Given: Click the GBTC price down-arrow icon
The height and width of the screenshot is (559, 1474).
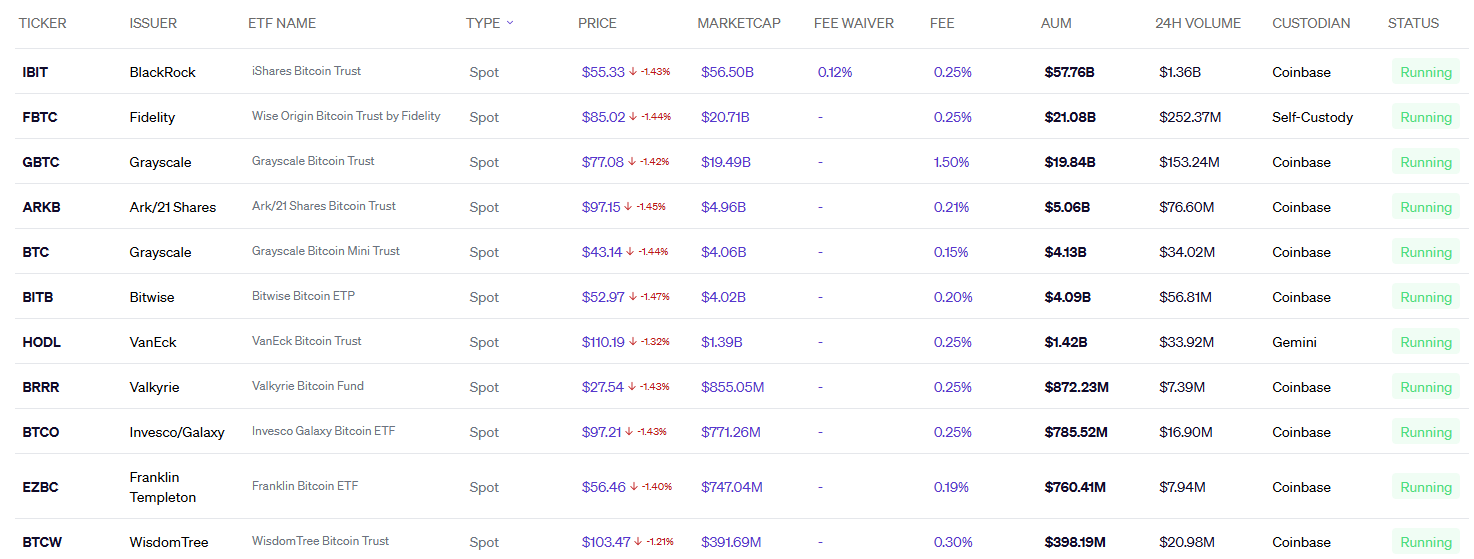Looking at the screenshot, I should [x=632, y=162].
